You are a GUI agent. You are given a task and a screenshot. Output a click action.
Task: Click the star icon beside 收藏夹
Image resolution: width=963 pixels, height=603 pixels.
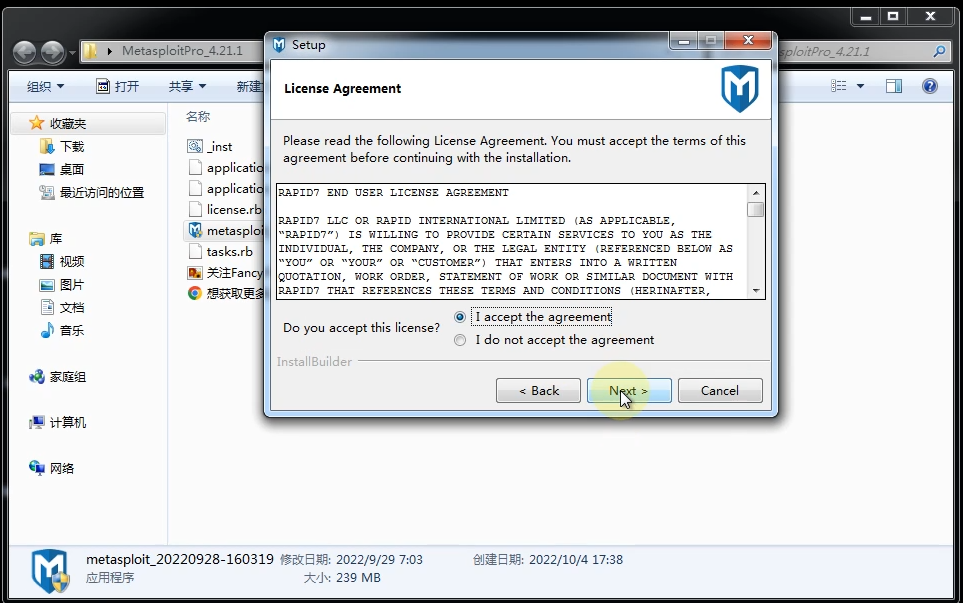36,123
